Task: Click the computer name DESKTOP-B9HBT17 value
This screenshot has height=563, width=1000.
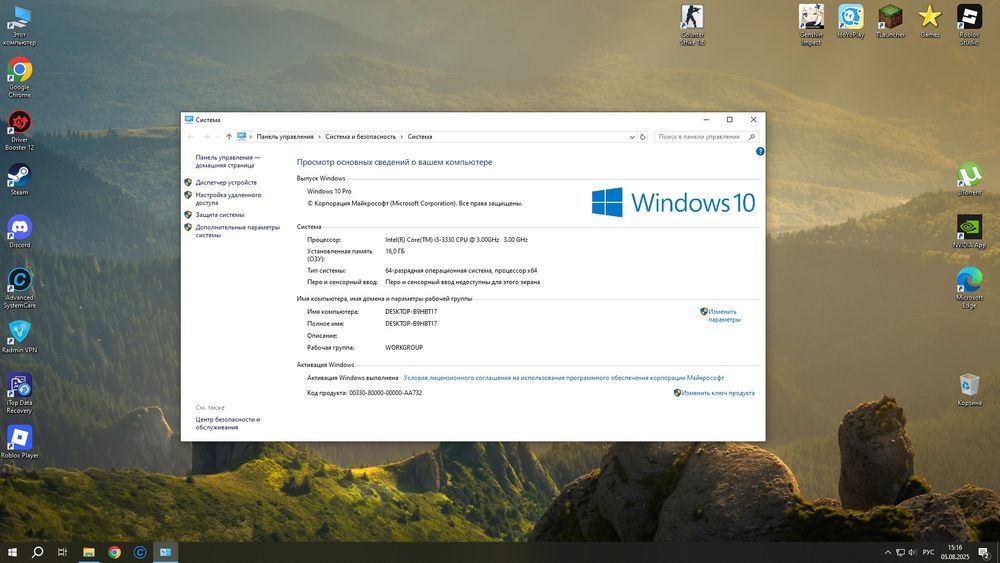Action: 411,312
